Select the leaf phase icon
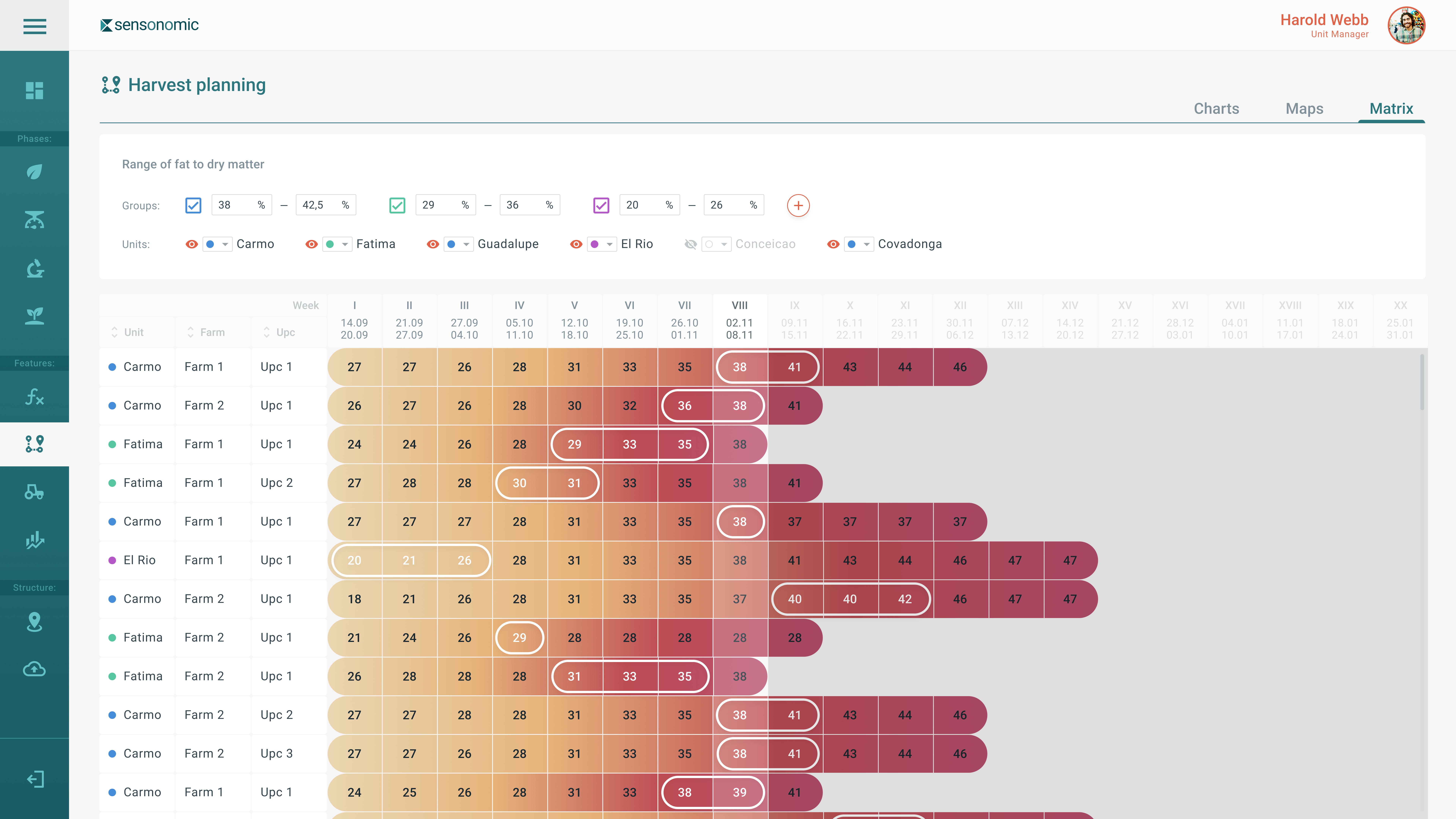 35,172
